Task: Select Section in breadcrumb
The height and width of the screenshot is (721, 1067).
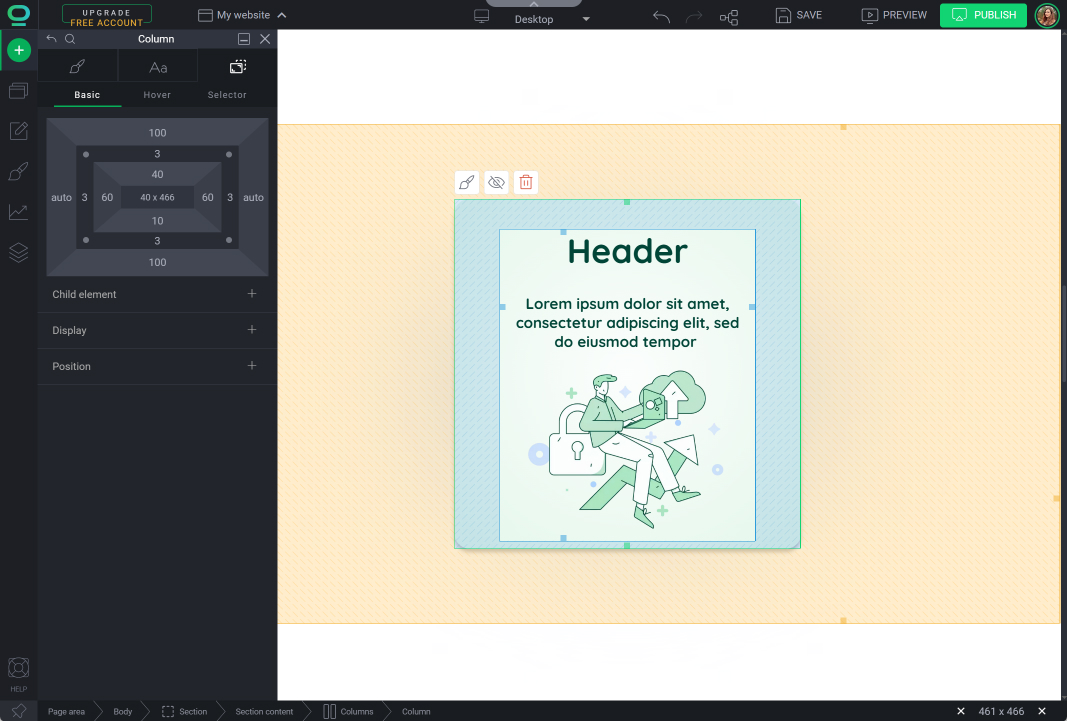Action: point(184,711)
